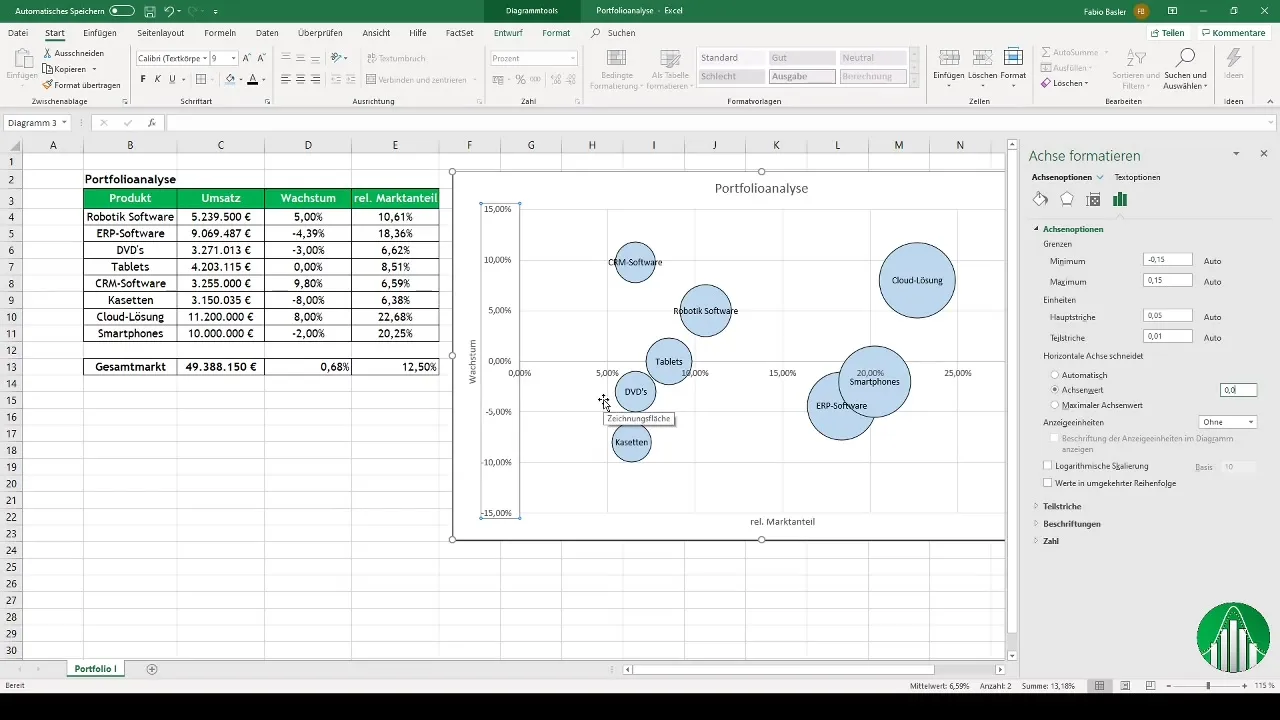The image size is (1280, 720).
Task: Click the eraser Löschen icon
Action: pyautogui.click(x=1046, y=83)
